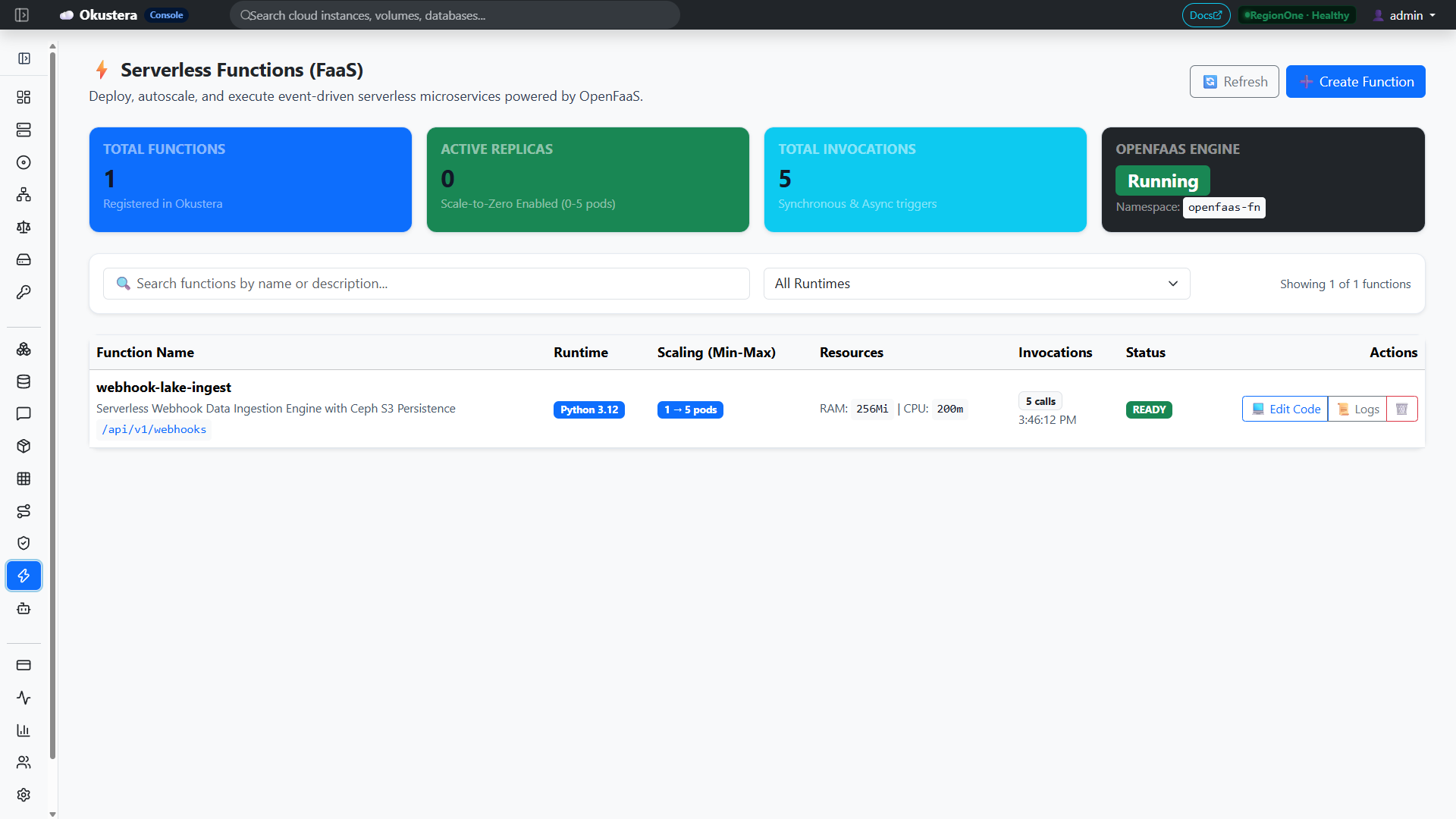Click the Okustera logo
The width and height of the screenshot is (1456, 819).
point(99,15)
